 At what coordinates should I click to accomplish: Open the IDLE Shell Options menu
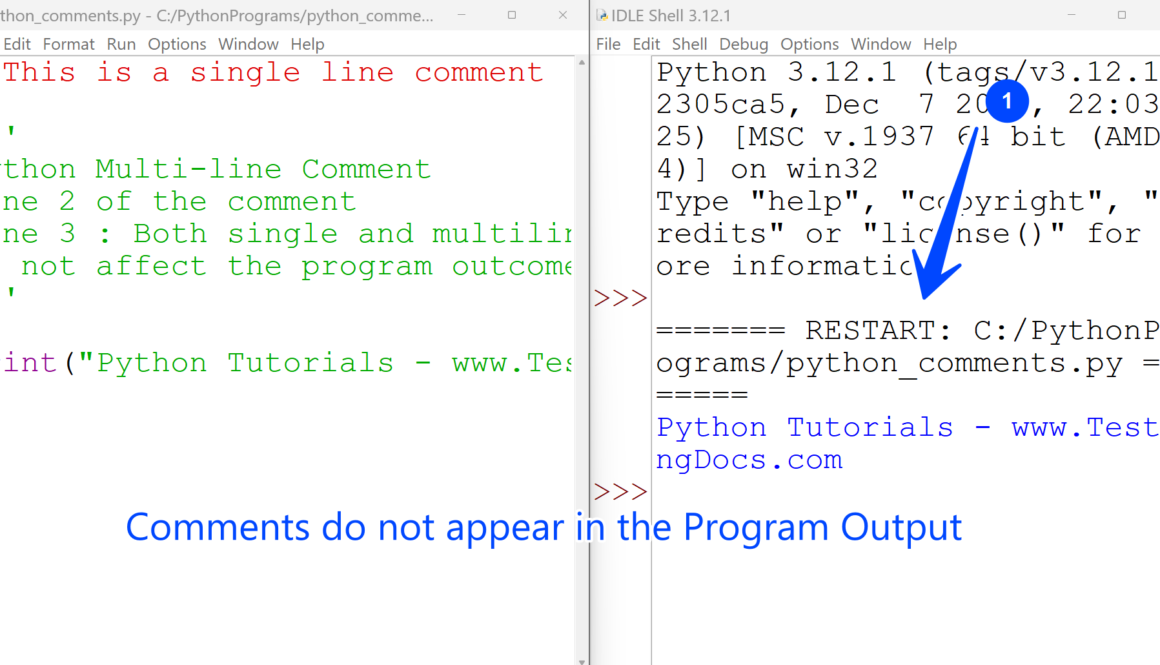coord(809,44)
